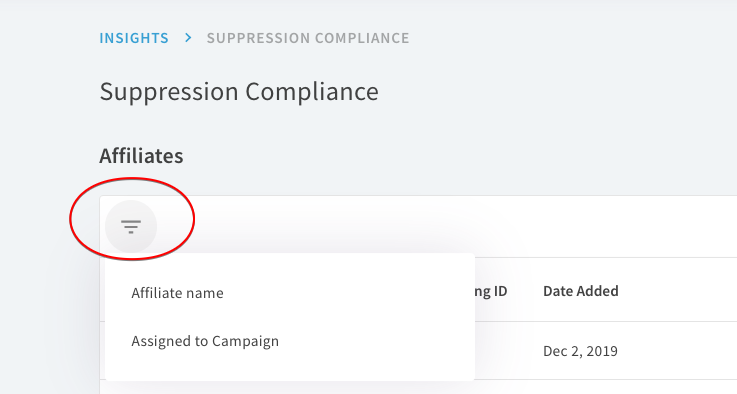Sort by the Date Added column header
The height and width of the screenshot is (394, 737).
pyautogui.click(x=580, y=291)
